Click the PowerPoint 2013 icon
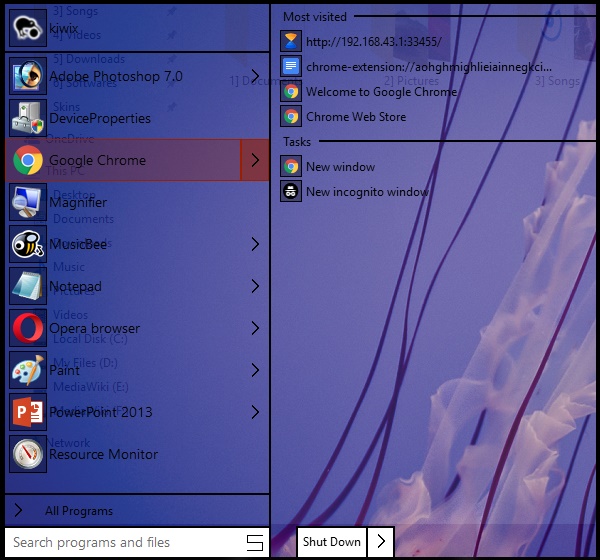600x560 pixels. tap(28, 412)
